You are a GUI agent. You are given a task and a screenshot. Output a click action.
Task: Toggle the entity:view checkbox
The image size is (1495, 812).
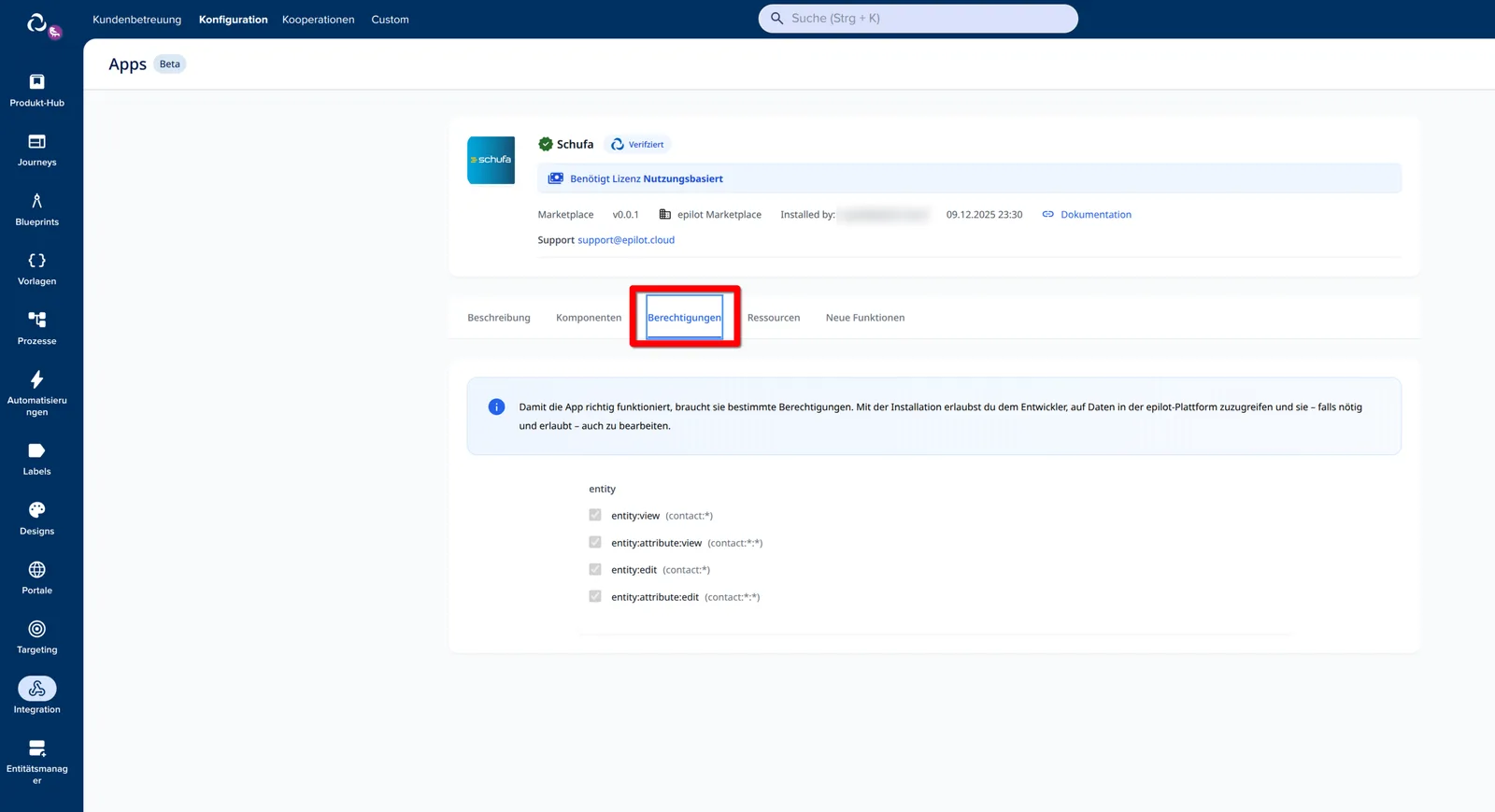(595, 515)
